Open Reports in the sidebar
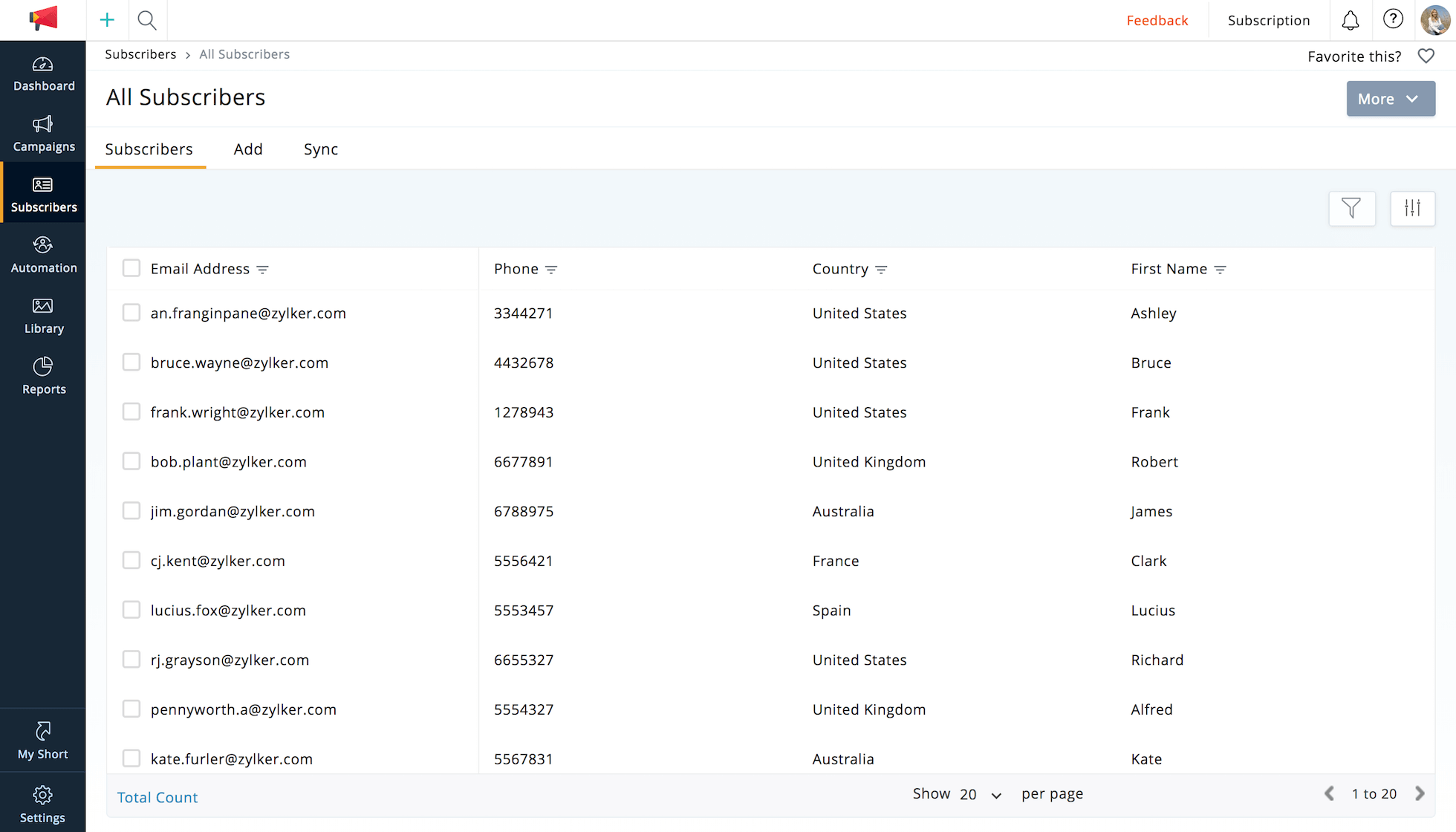This screenshot has height=832, width=1456. (x=43, y=376)
